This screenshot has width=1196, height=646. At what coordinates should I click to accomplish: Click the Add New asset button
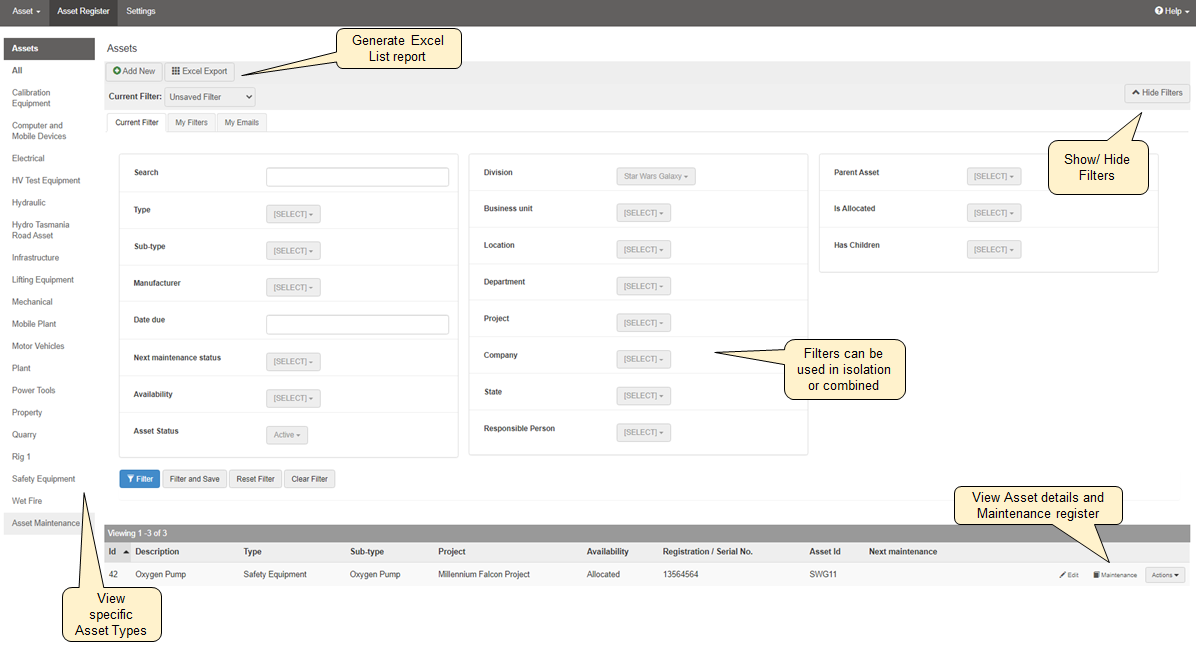pos(134,71)
